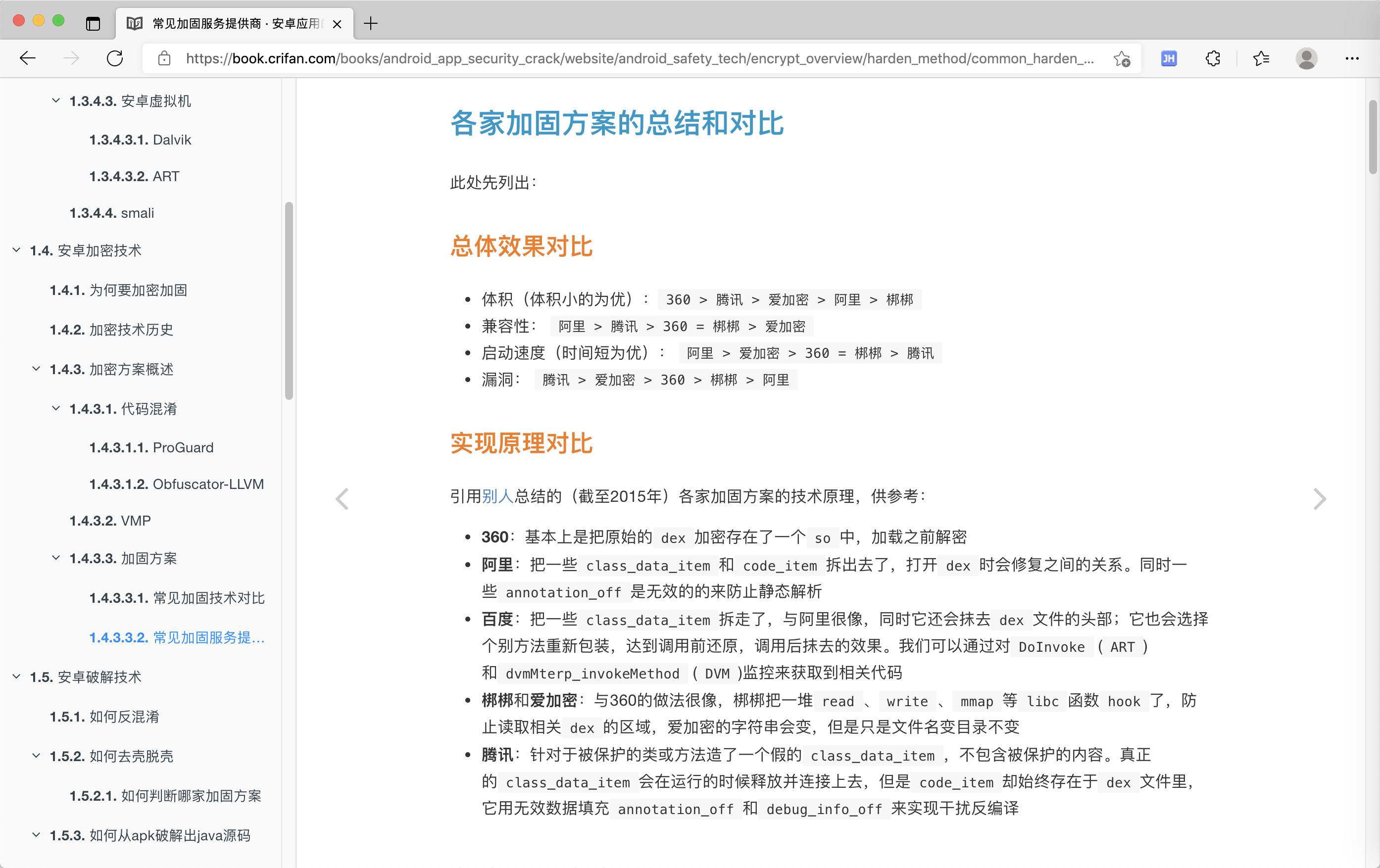The width and height of the screenshot is (1380, 868).
Task: Open the 1.3.4.3.1. Dalvik chapter
Action: click(x=141, y=140)
